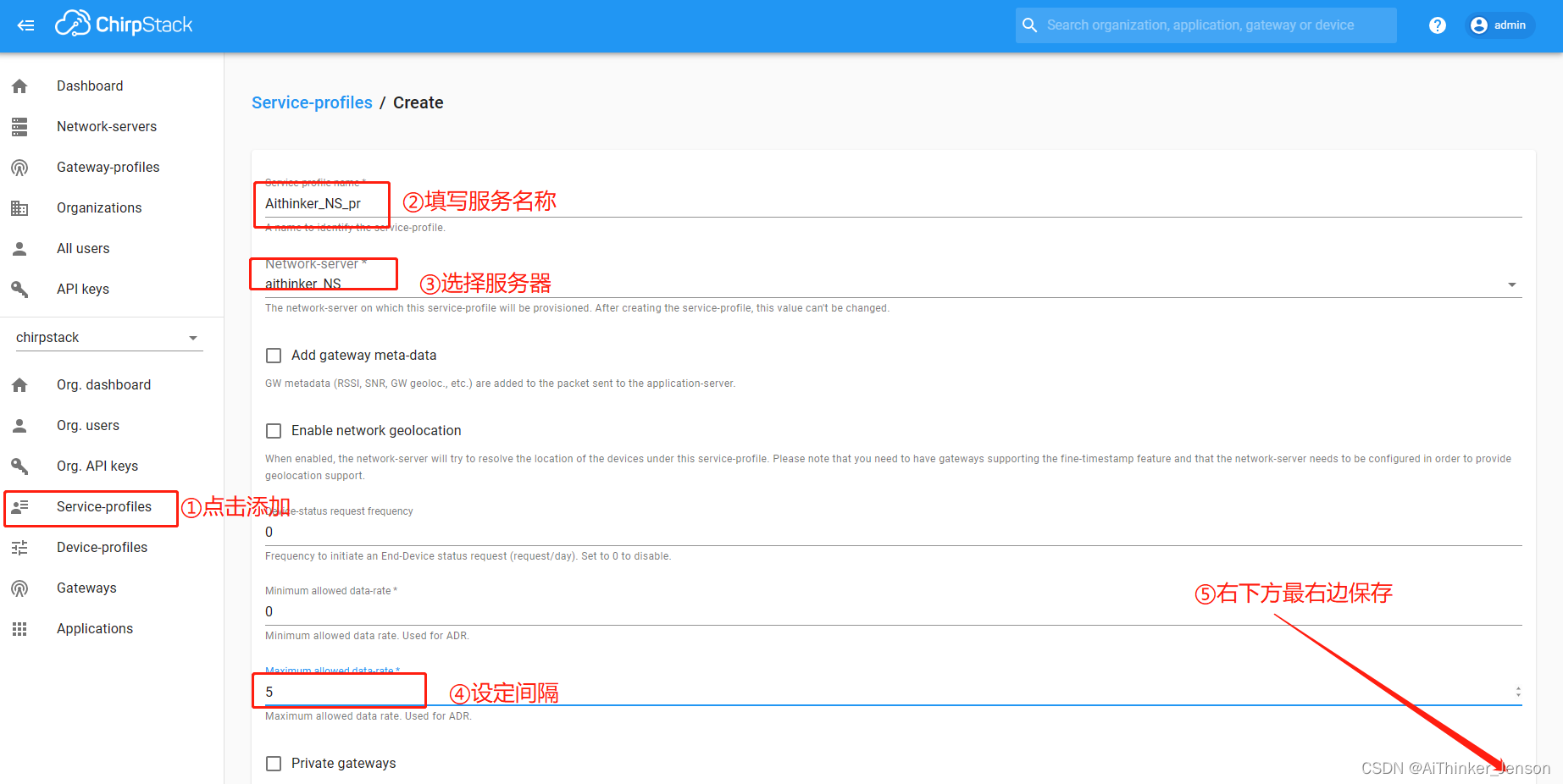This screenshot has width=1563, height=784.
Task: Click the Network-servers server icon
Action: click(19, 126)
